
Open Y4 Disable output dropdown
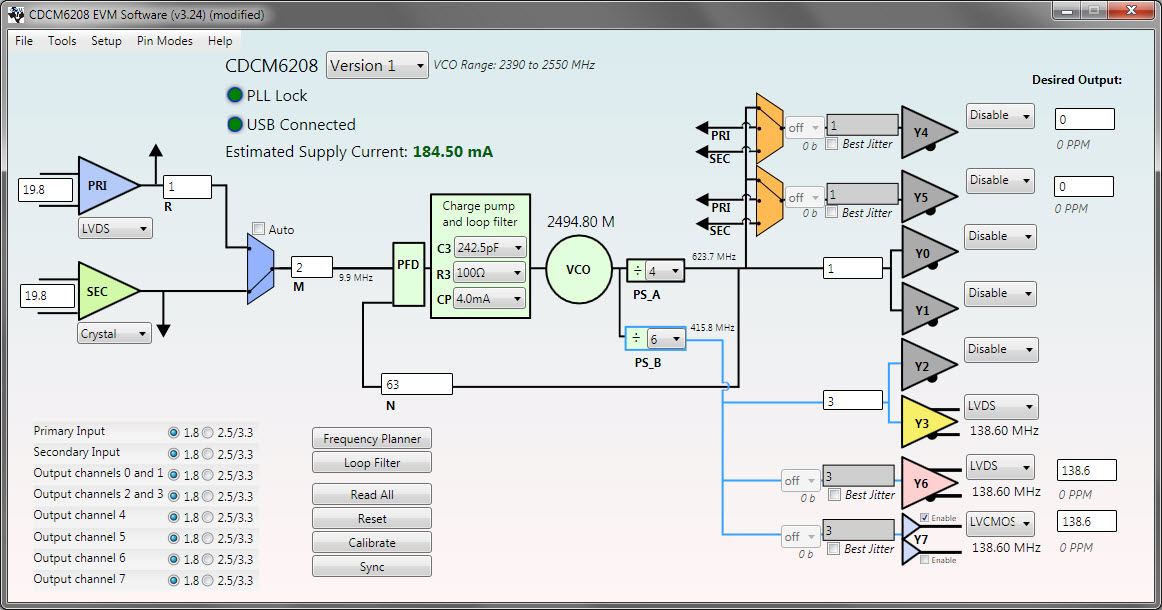coord(1000,116)
